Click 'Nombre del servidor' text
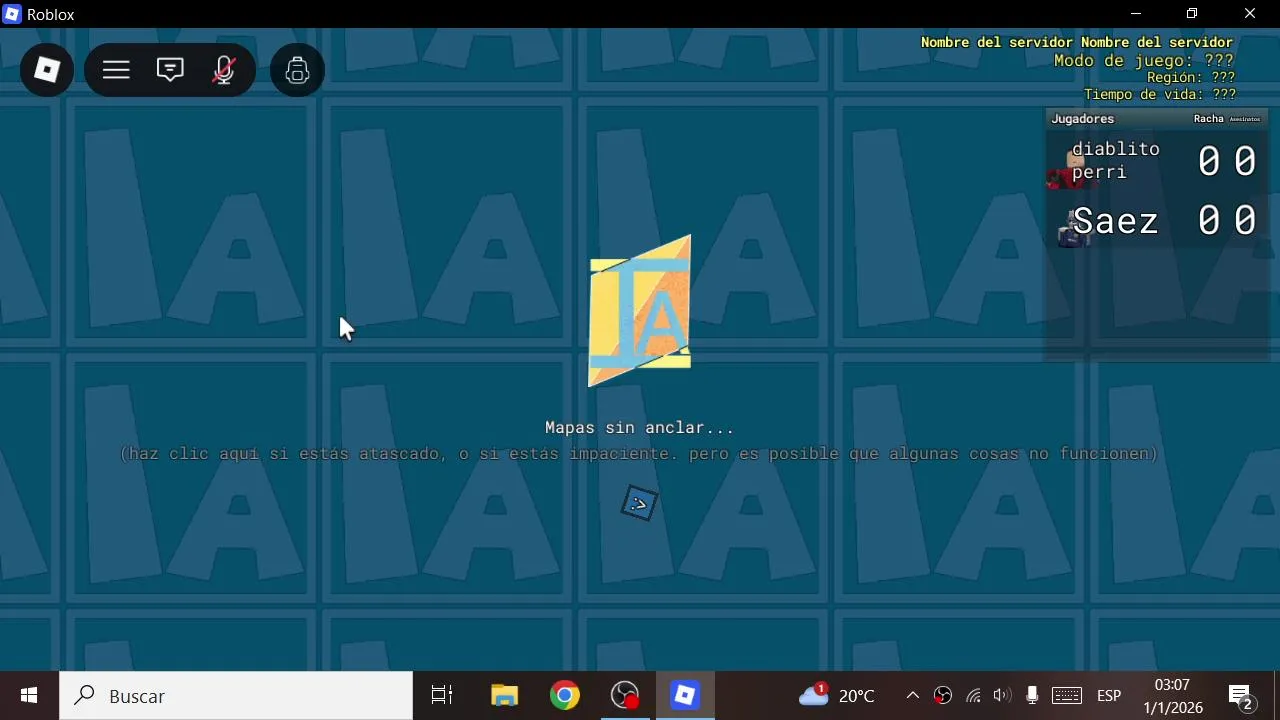 coord(1077,42)
